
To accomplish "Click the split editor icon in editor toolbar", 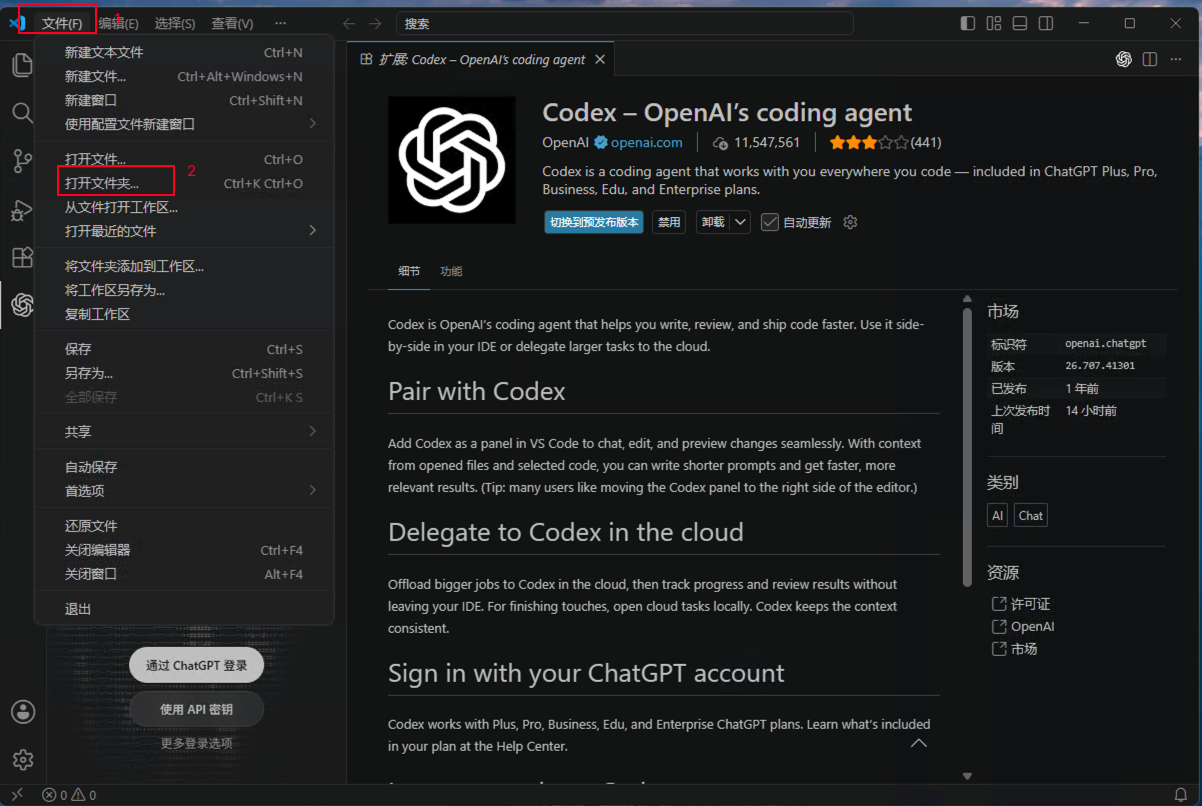I will (1150, 60).
